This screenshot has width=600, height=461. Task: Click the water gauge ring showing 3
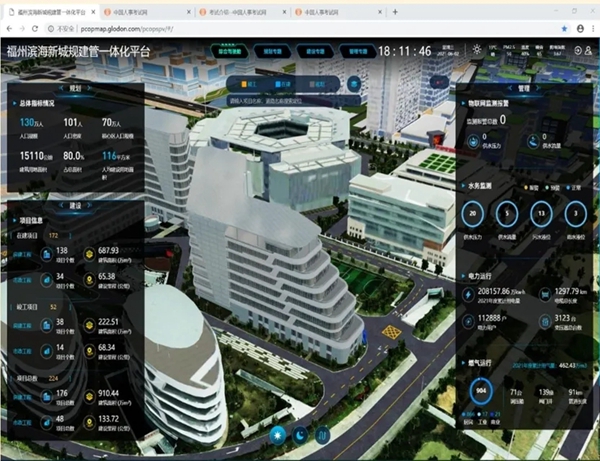coord(576,214)
